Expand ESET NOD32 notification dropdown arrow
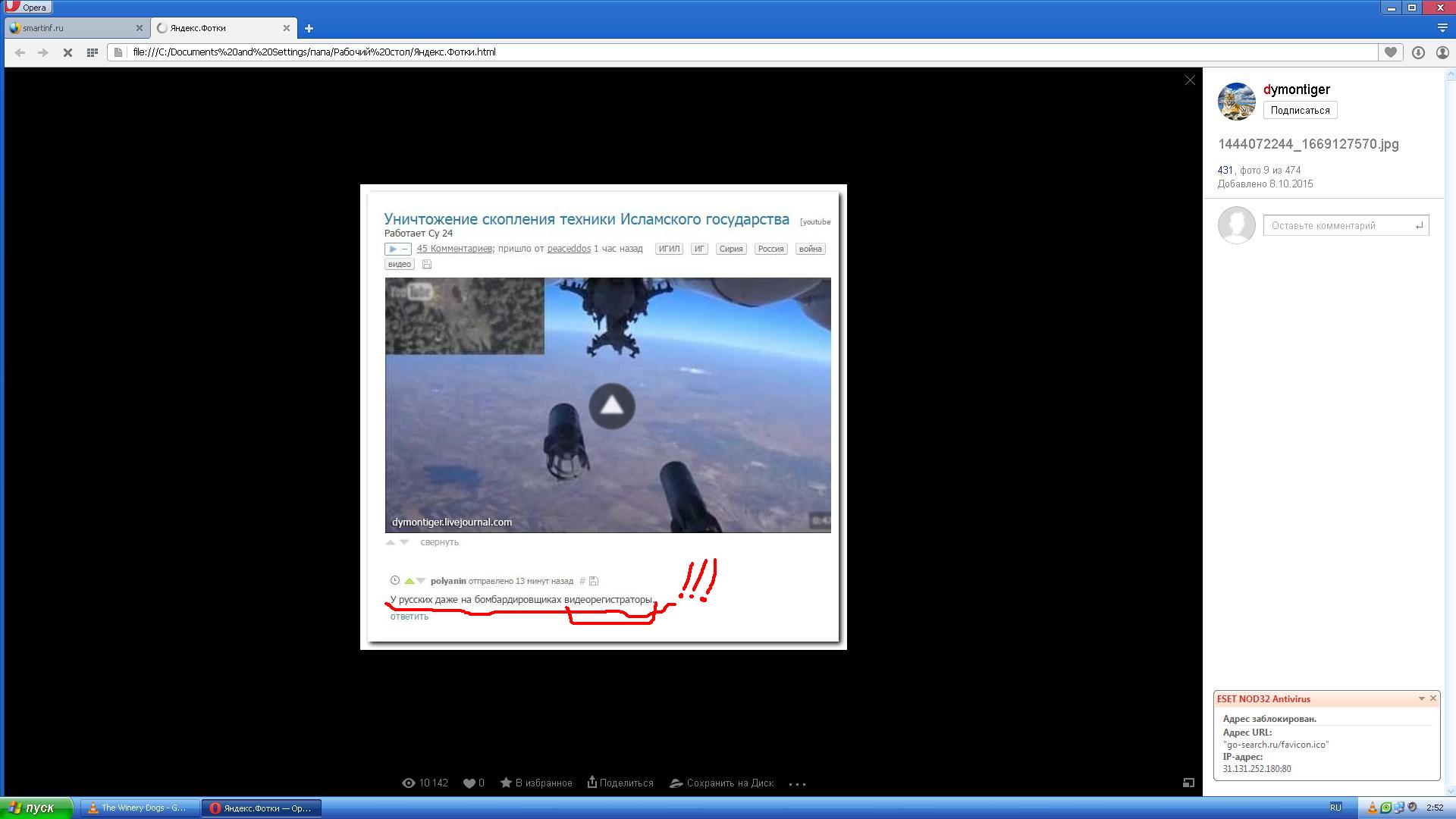 coord(1421,698)
